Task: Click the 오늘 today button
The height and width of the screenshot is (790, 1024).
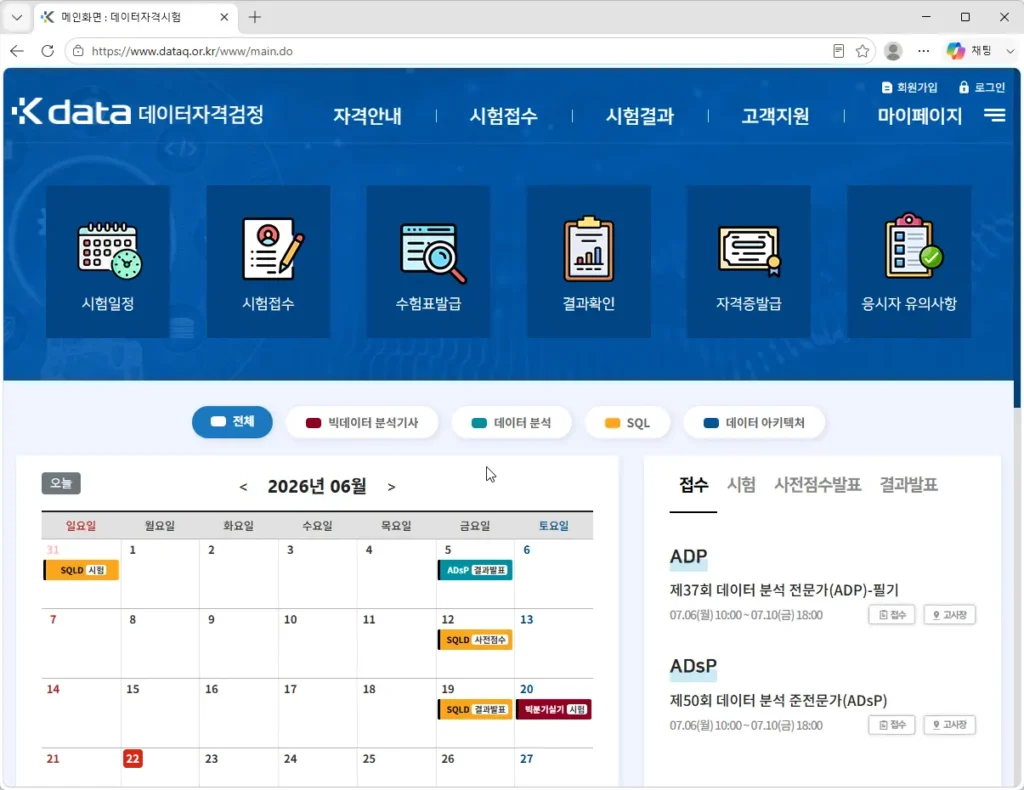Action: (61, 483)
